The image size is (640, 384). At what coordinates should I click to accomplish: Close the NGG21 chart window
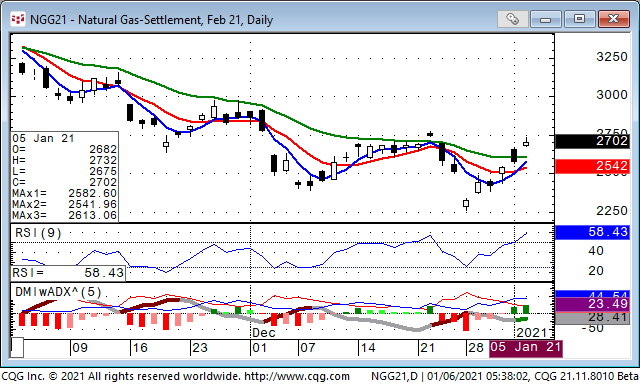pos(613,19)
